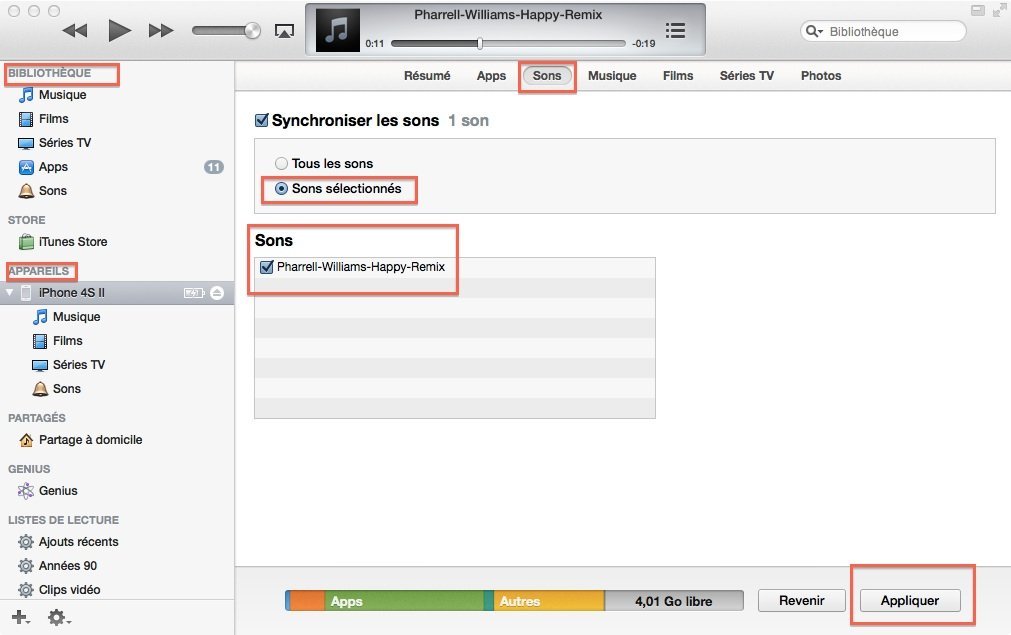Click the play button
This screenshot has height=635, width=1011.
pos(119,30)
